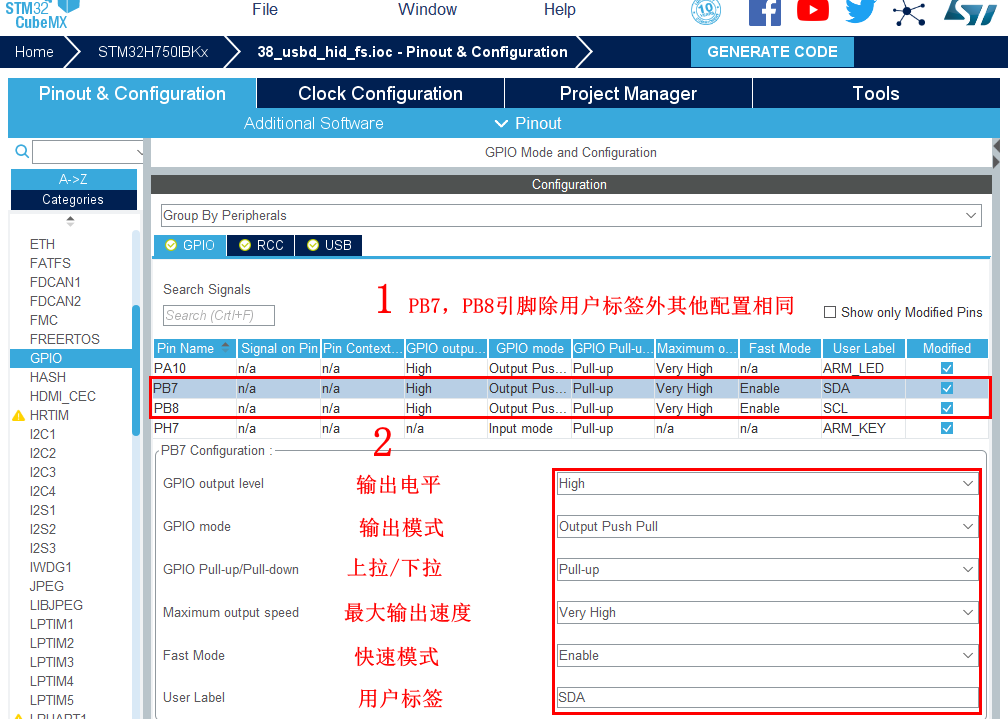The width and height of the screenshot is (1008, 719).
Task: Open the Group By Peripherals dropdown
Action: (x=571, y=216)
